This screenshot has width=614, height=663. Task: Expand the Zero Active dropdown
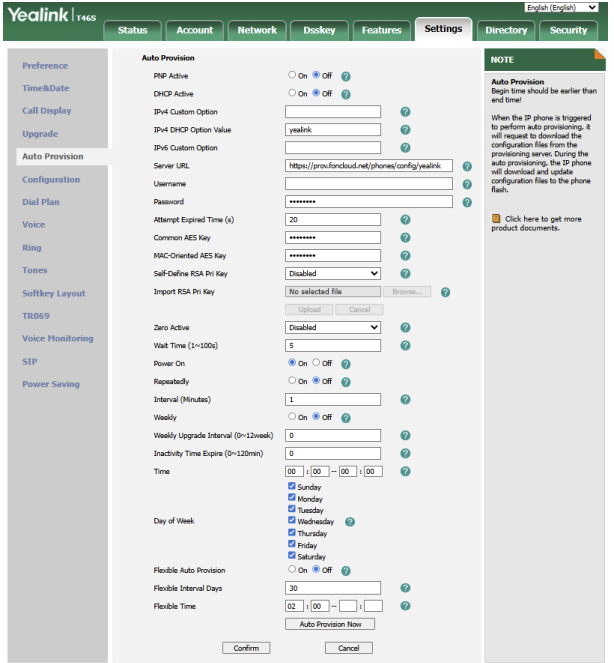tap(332, 328)
